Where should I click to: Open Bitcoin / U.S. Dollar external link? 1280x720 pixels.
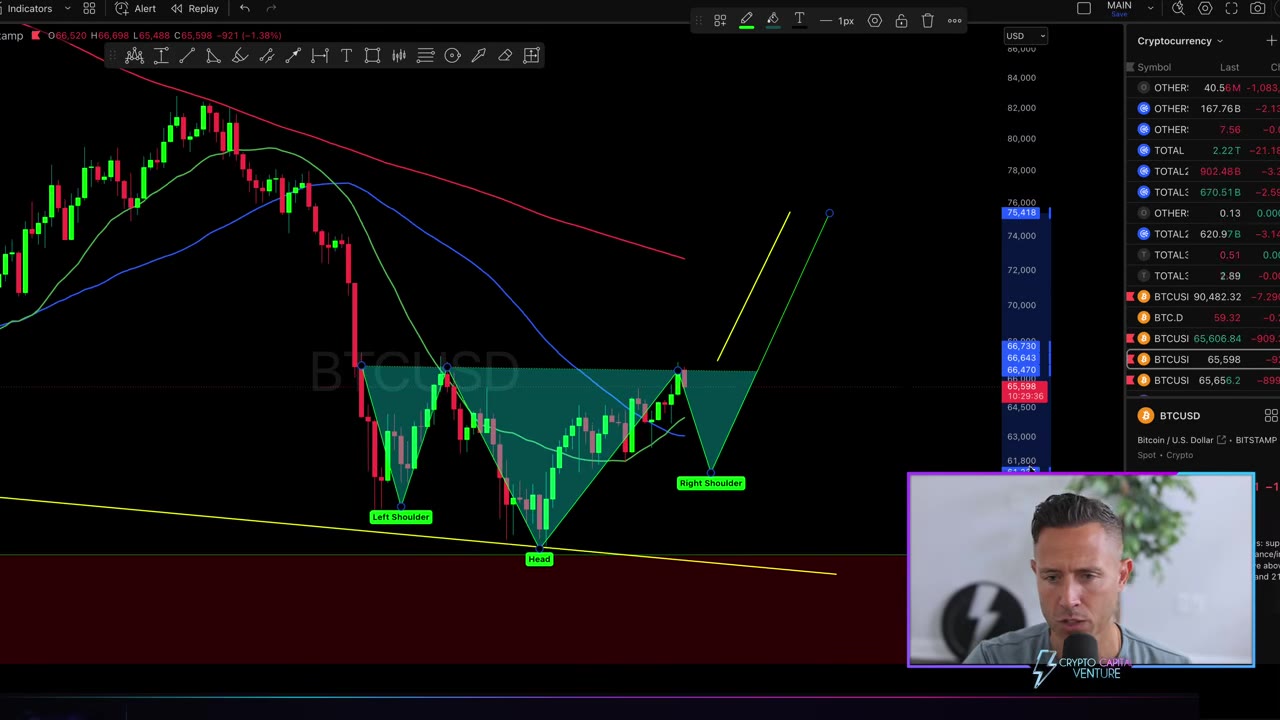pyautogui.click(x=1221, y=440)
